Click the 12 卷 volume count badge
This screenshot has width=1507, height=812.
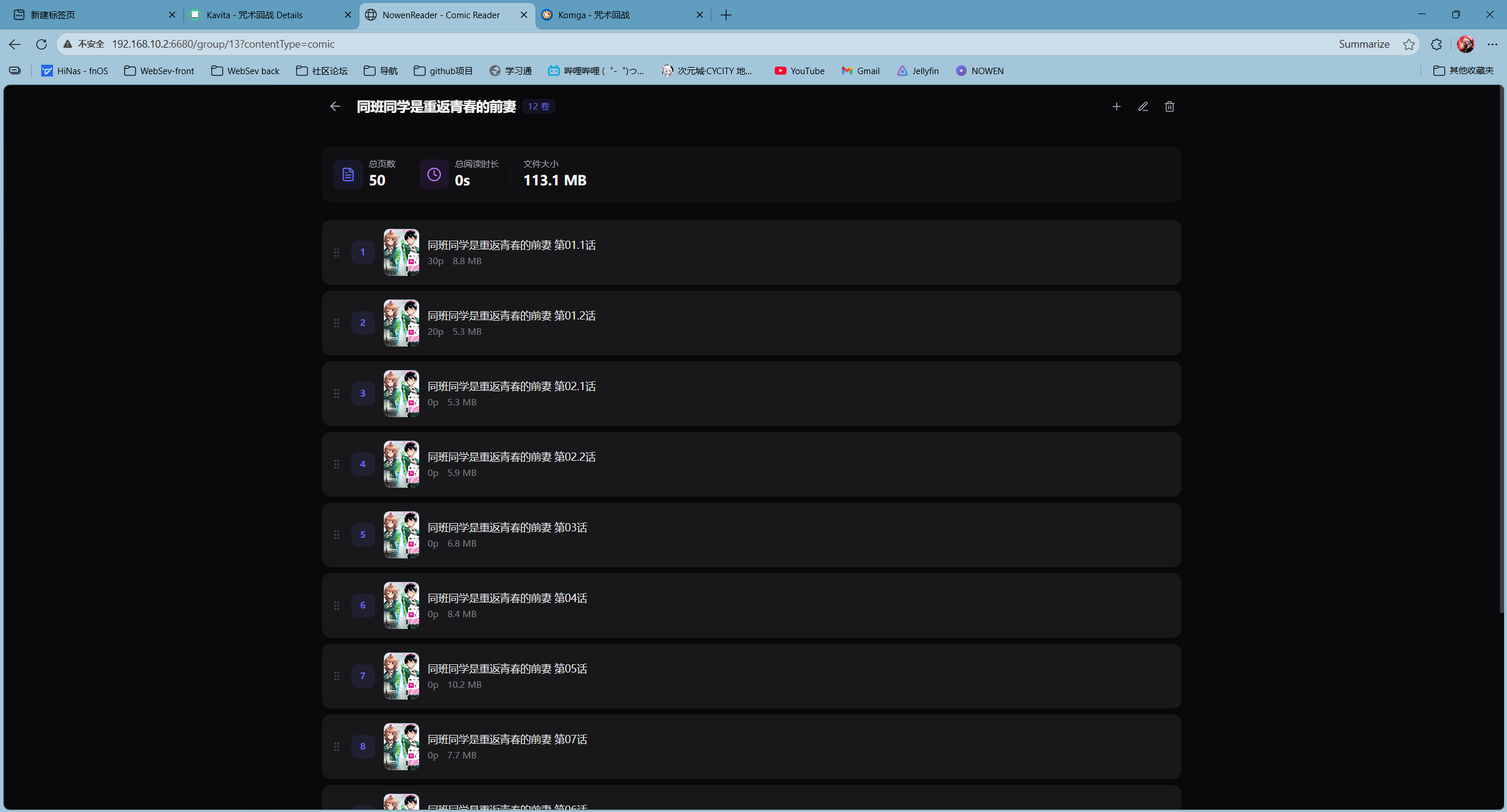(x=539, y=107)
